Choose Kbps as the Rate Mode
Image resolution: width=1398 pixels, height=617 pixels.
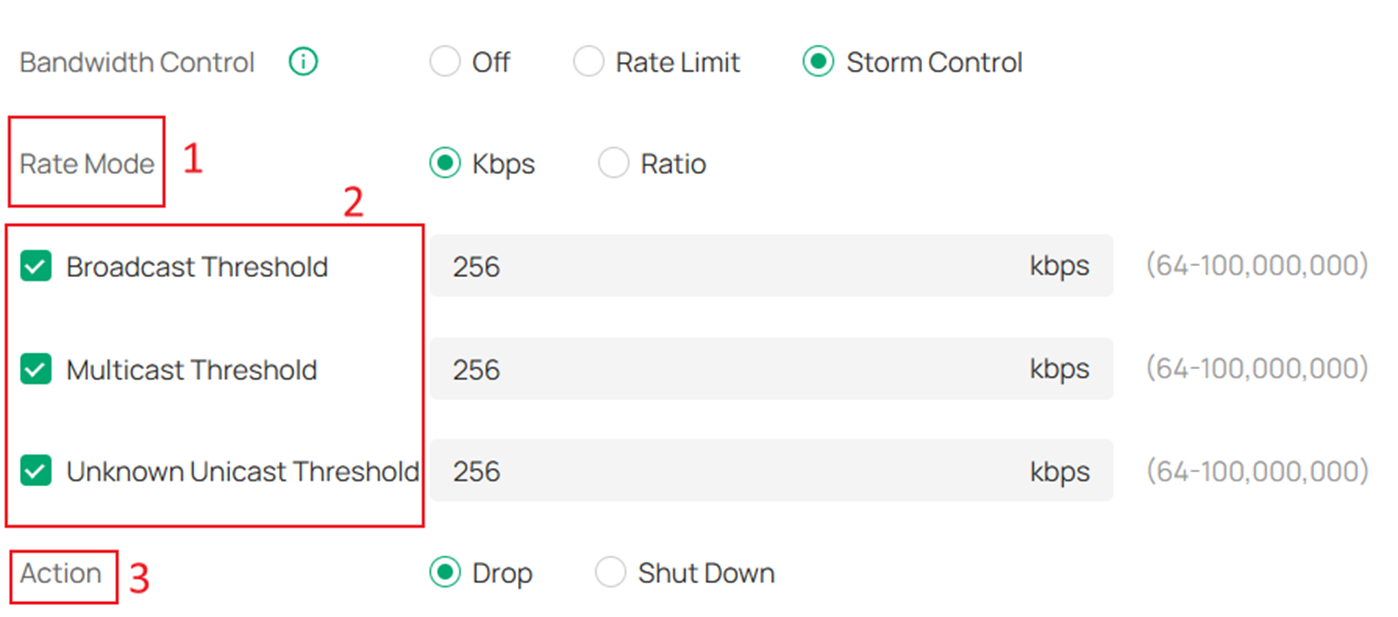[447, 163]
